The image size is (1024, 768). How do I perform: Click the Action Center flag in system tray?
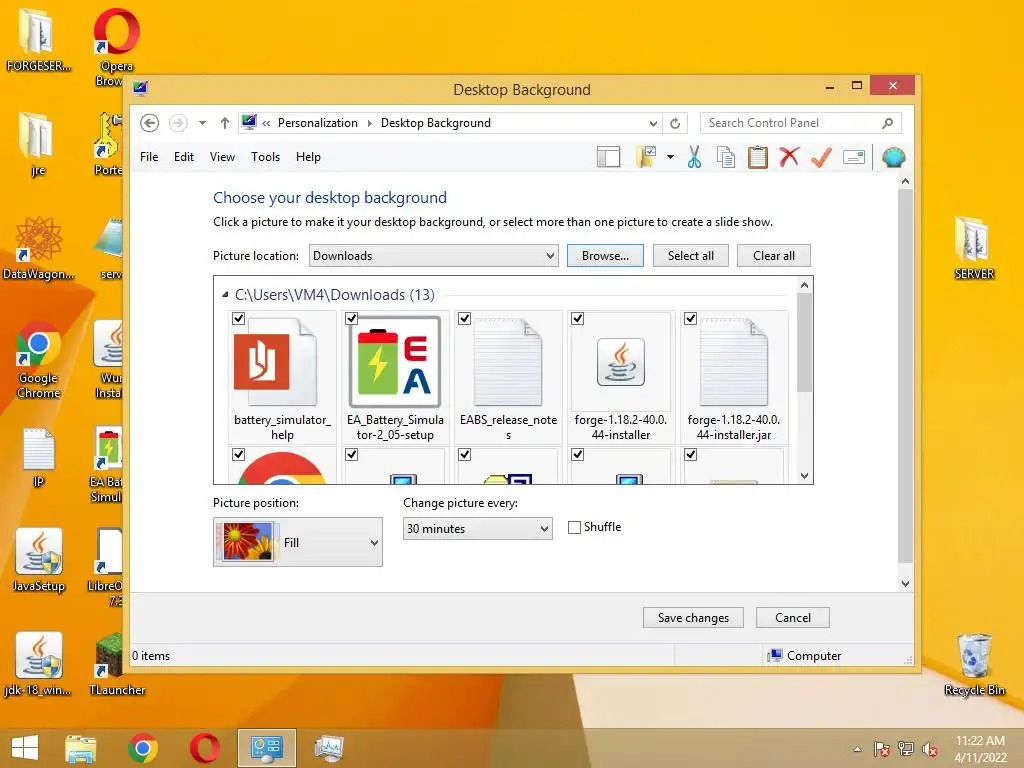(882, 749)
